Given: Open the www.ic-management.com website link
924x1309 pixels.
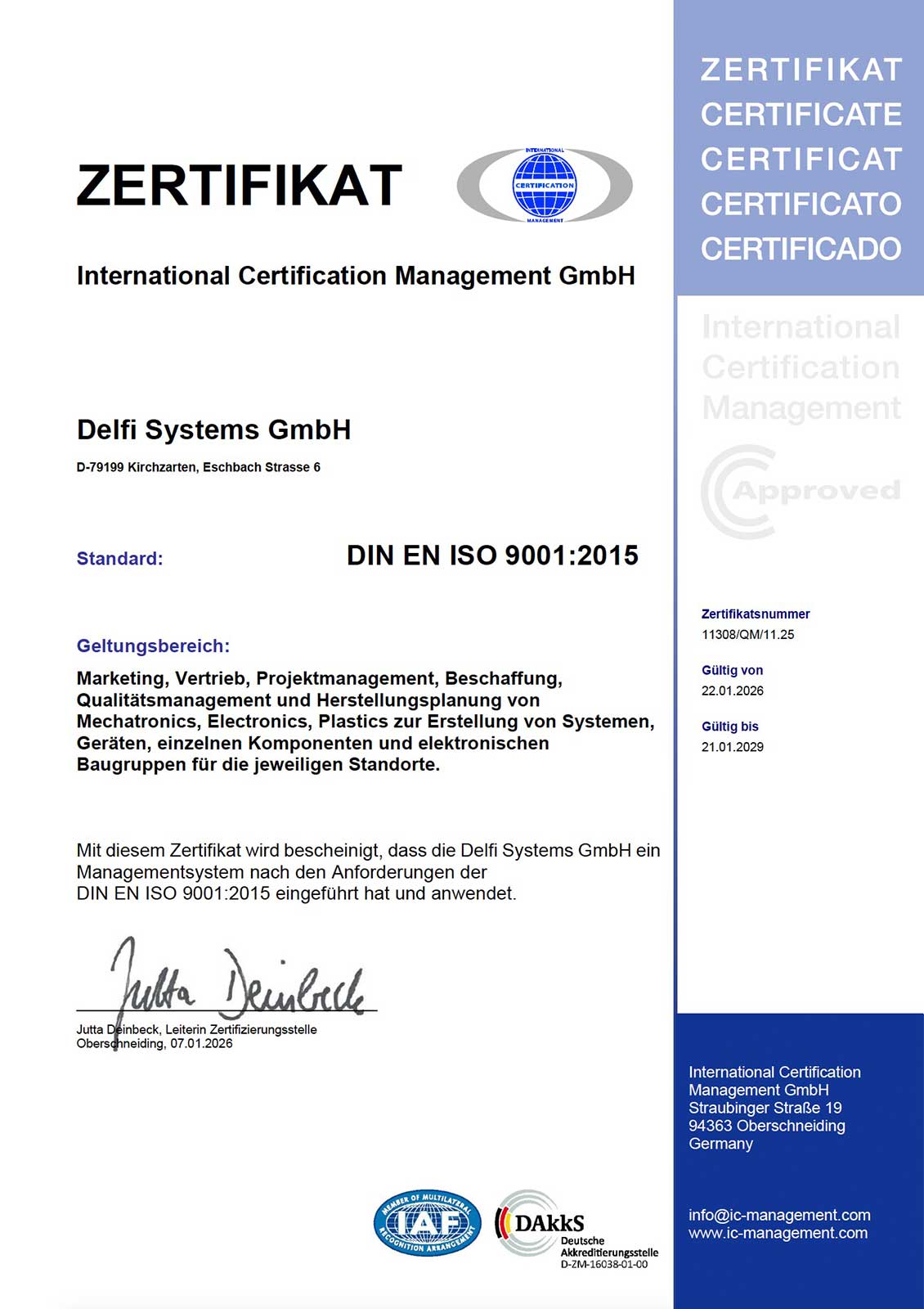Looking at the screenshot, I should click(778, 1233).
